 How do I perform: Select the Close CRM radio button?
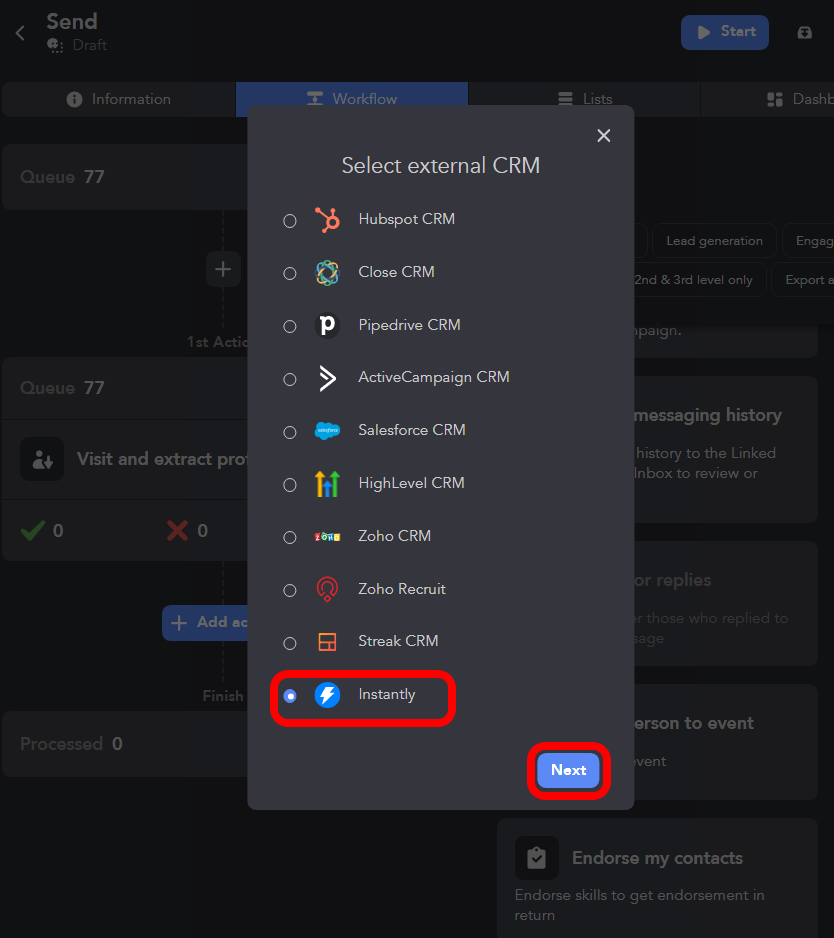click(x=290, y=273)
